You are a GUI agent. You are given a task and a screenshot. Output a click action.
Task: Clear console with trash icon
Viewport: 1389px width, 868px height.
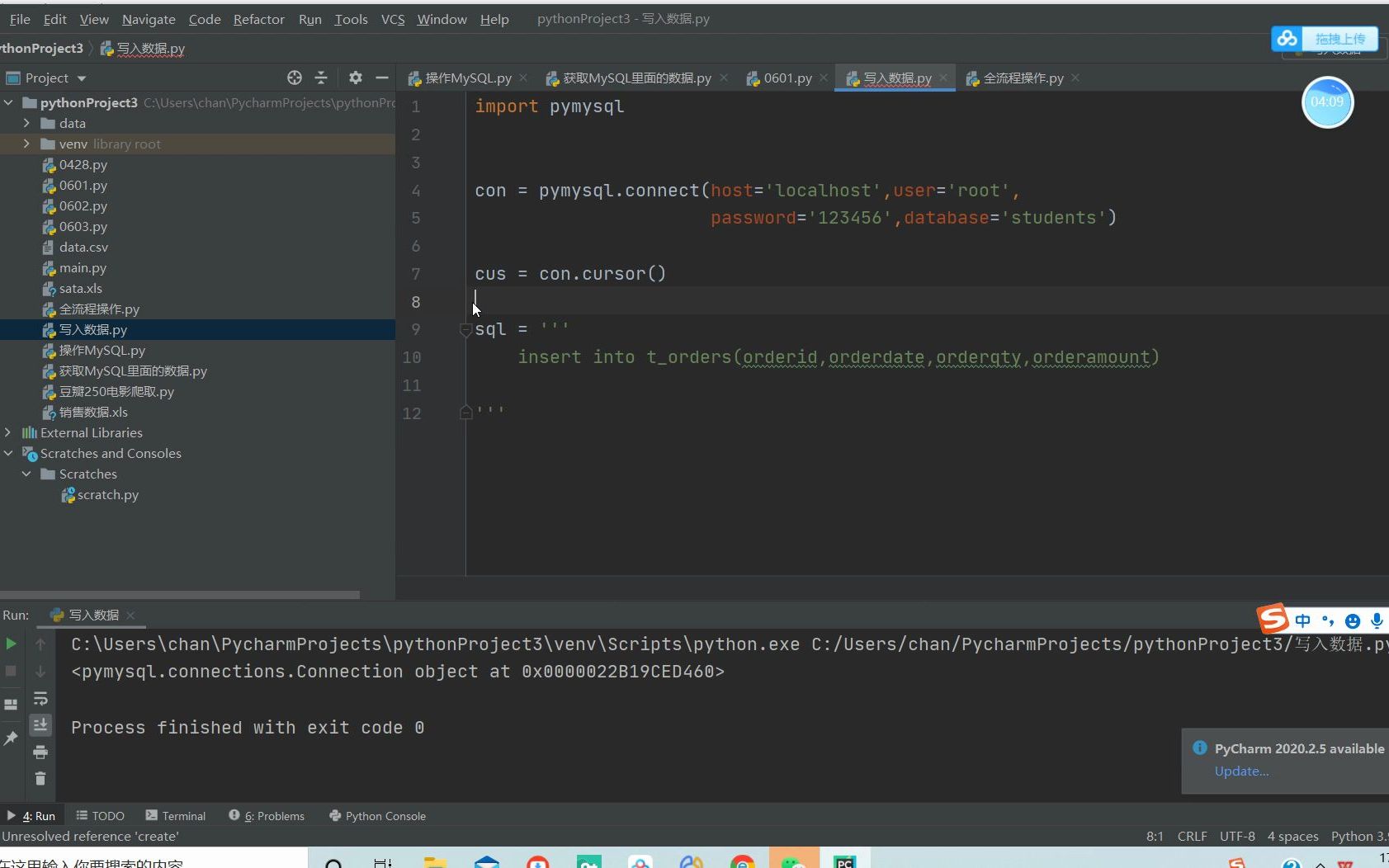[x=40, y=779]
